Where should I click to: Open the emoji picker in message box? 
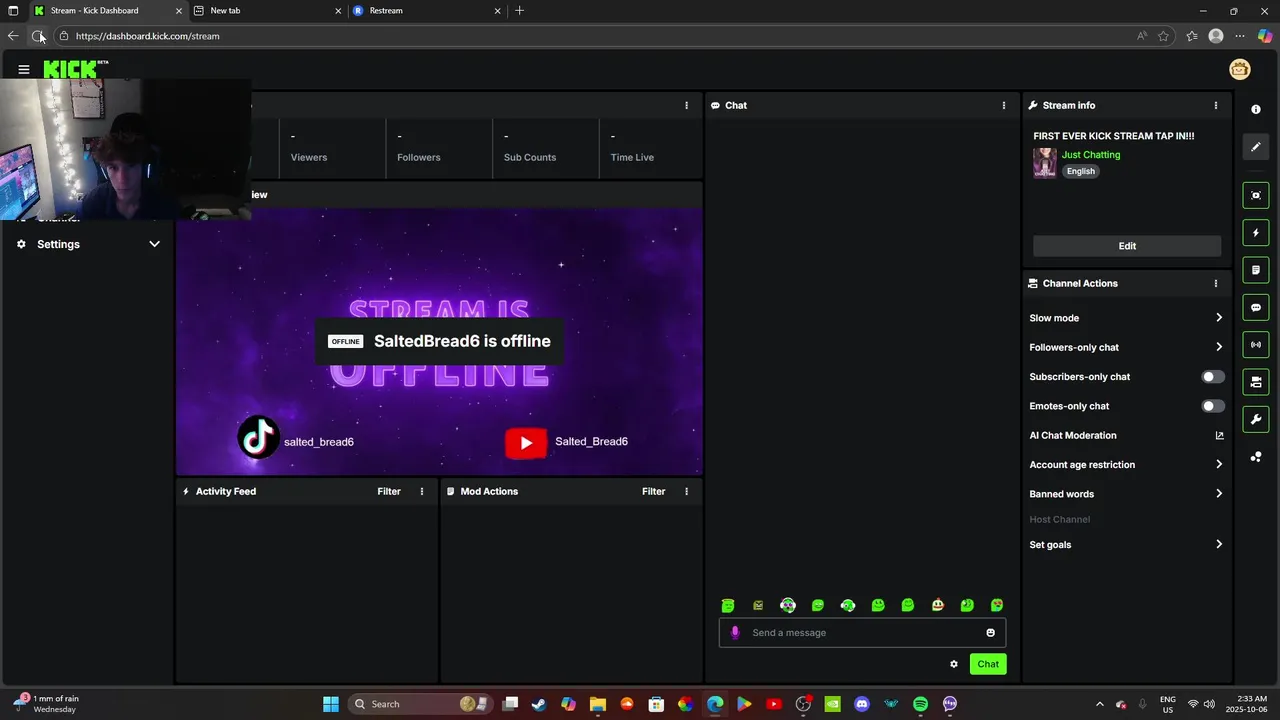[991, 632]
